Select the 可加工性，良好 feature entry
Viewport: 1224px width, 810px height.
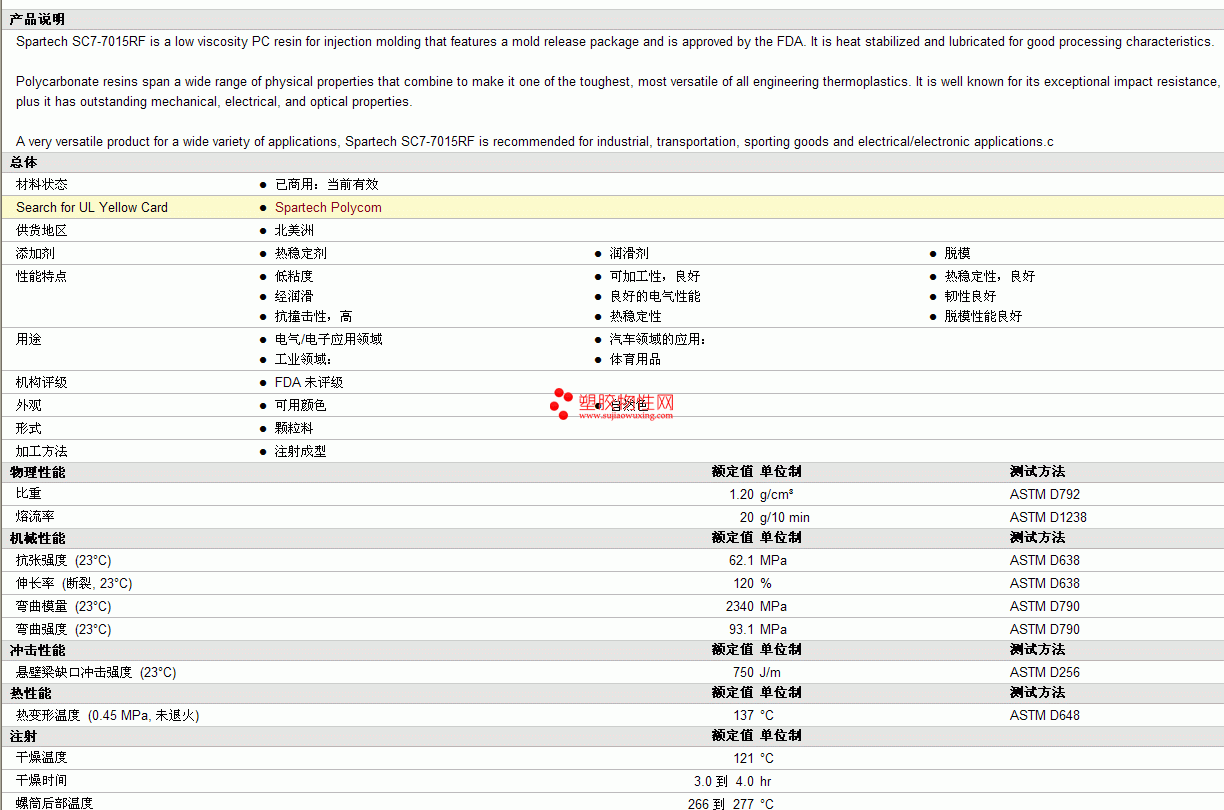pos(655,276)
